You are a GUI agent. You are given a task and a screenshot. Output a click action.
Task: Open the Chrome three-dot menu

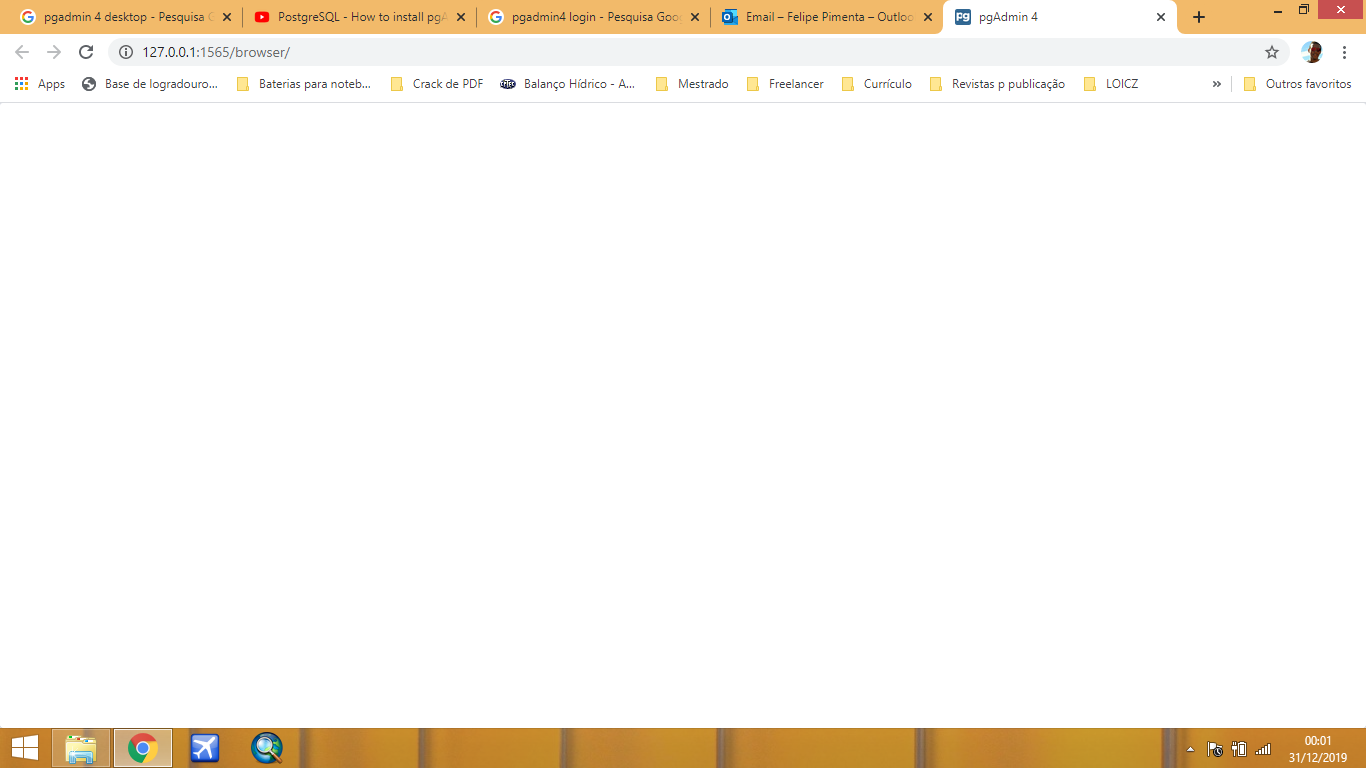[1345, 52]
